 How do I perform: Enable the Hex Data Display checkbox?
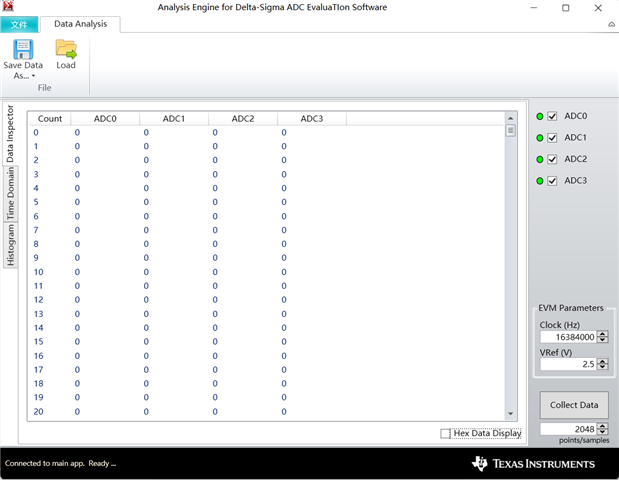445,433
